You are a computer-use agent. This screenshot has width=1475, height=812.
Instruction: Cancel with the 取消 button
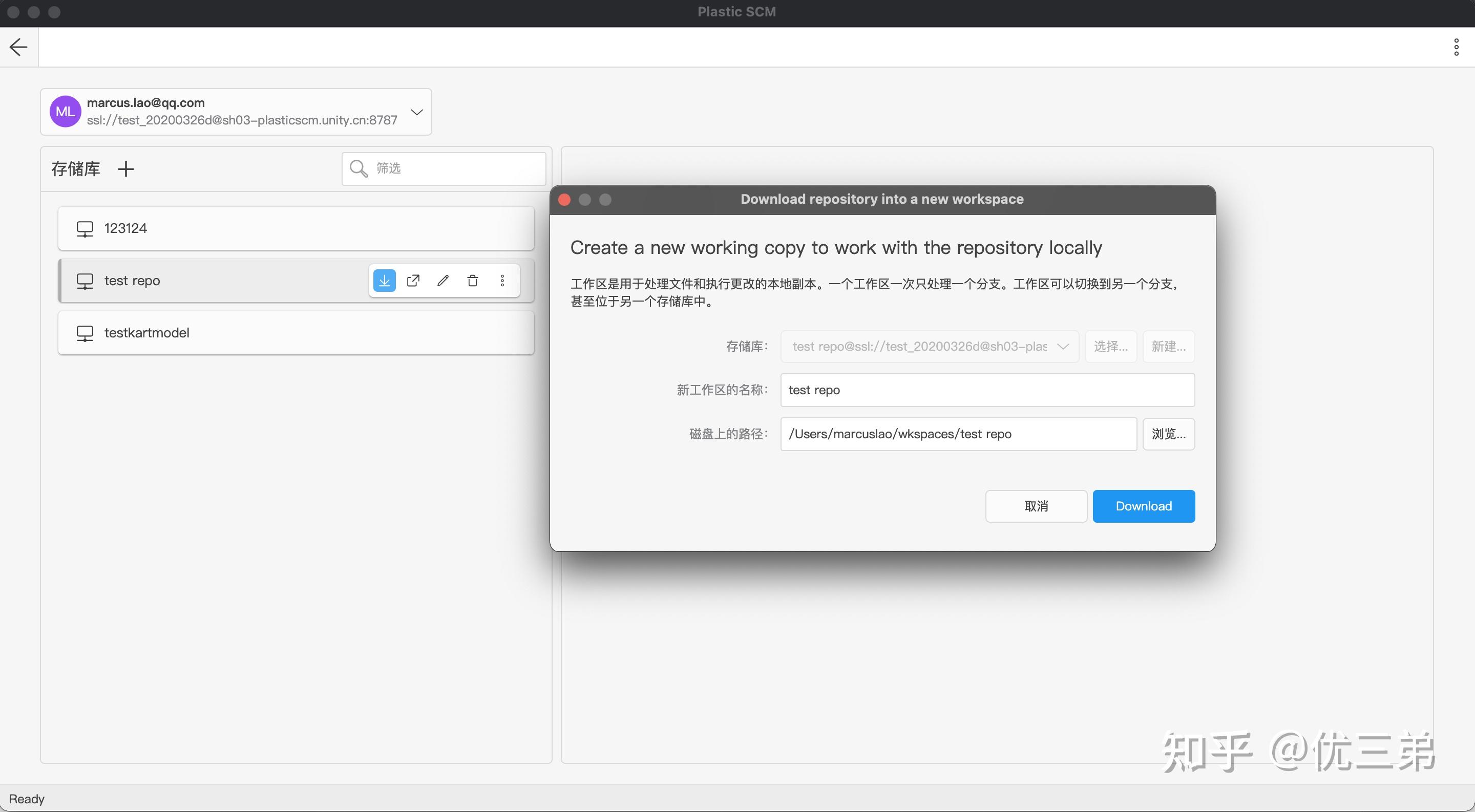click(x=1036, y=506)
